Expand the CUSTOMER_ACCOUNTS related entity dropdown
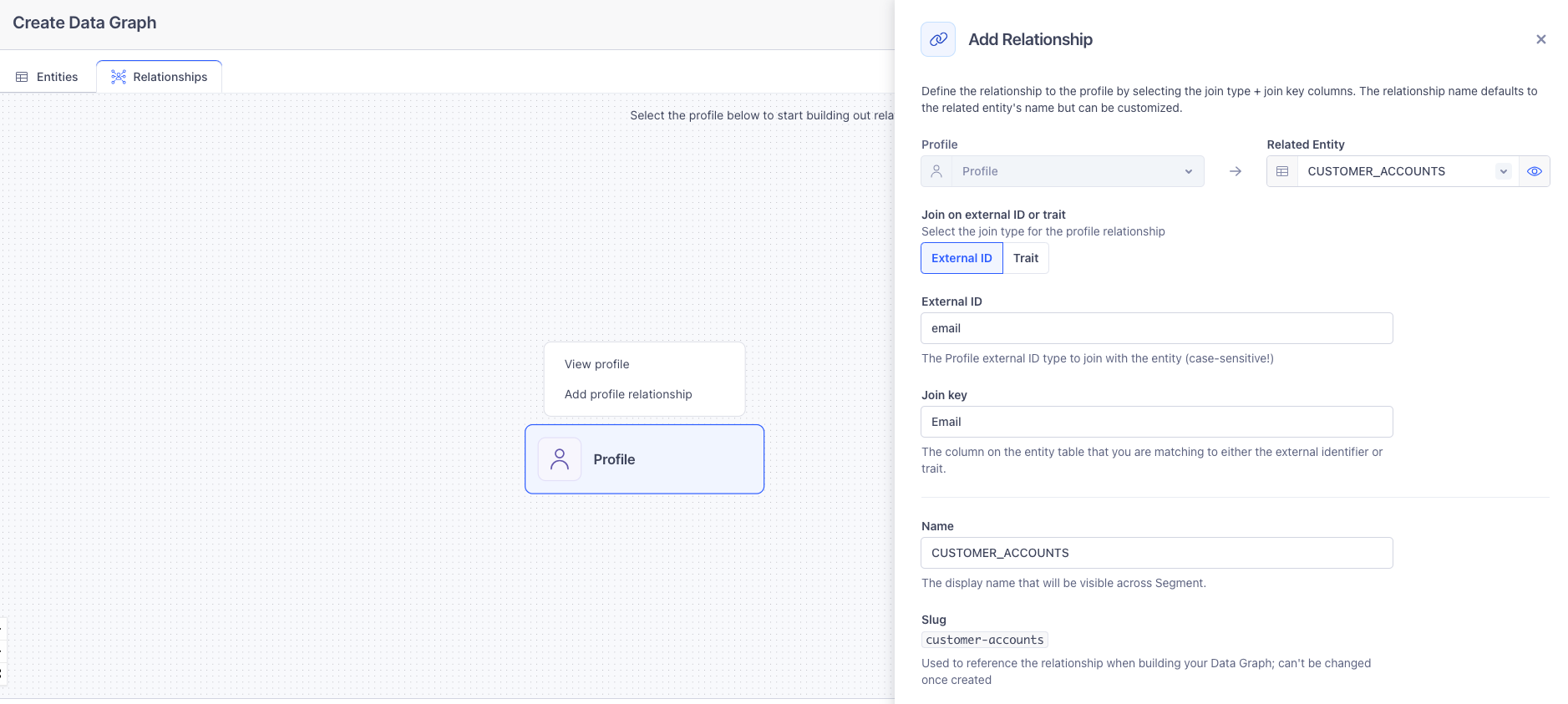 [x=1503, y=171]
